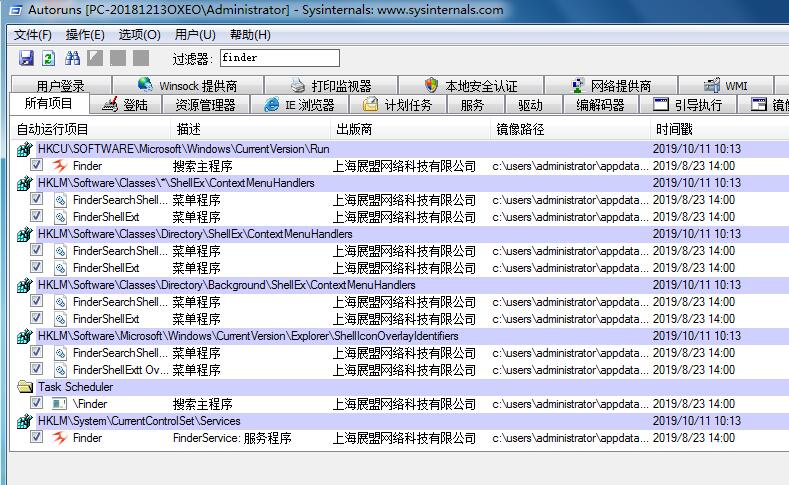
Task: Click the Autoruns title bar app icon
Action: pyautogui.click(x=16, y=10)
